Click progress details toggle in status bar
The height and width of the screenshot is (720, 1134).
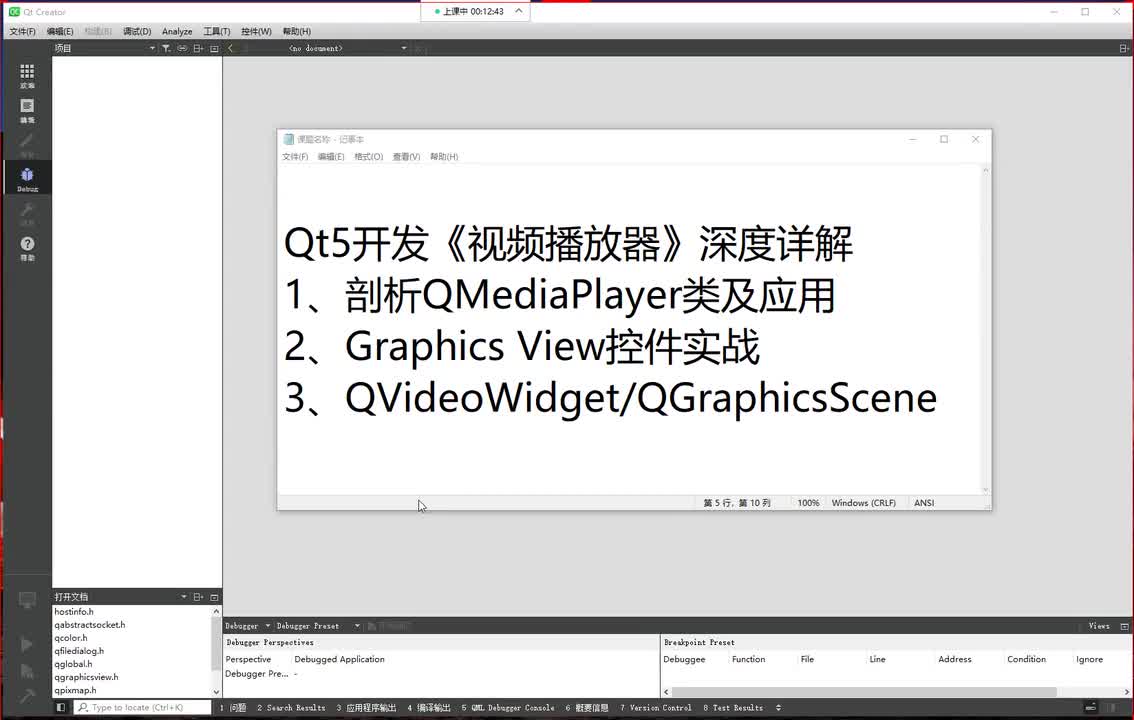pos(1091,708)
